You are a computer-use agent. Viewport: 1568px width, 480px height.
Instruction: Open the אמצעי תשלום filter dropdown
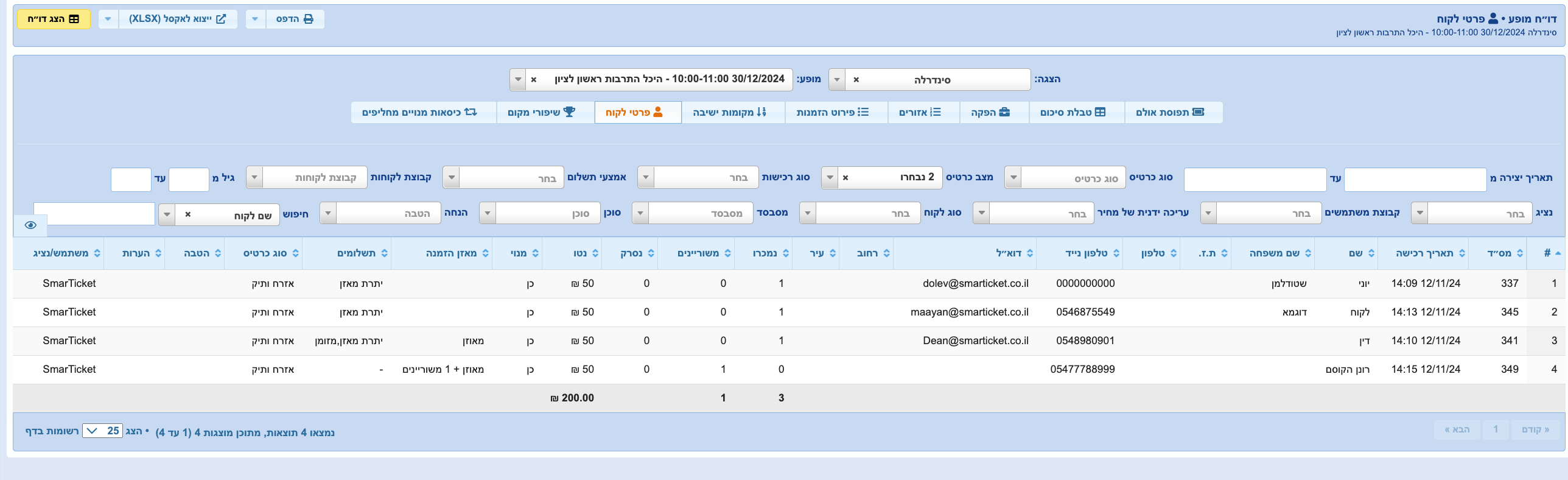[x=503, y=177]
